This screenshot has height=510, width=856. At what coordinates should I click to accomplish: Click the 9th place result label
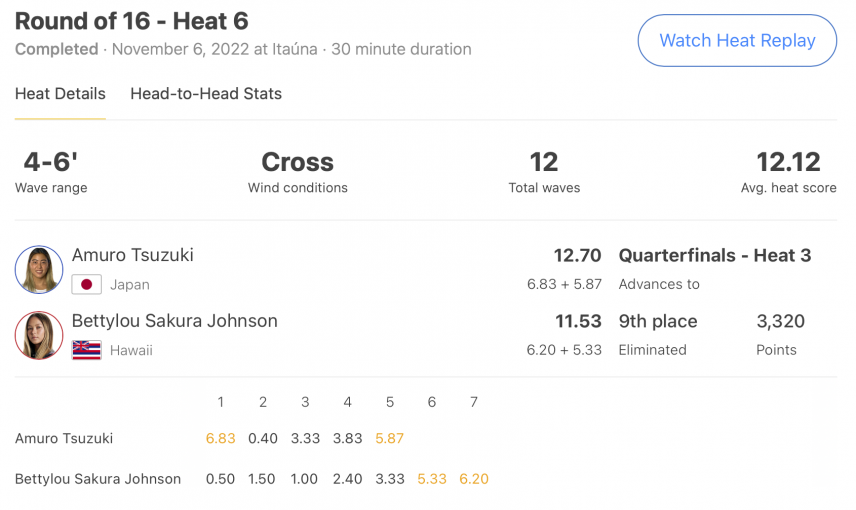658,321
